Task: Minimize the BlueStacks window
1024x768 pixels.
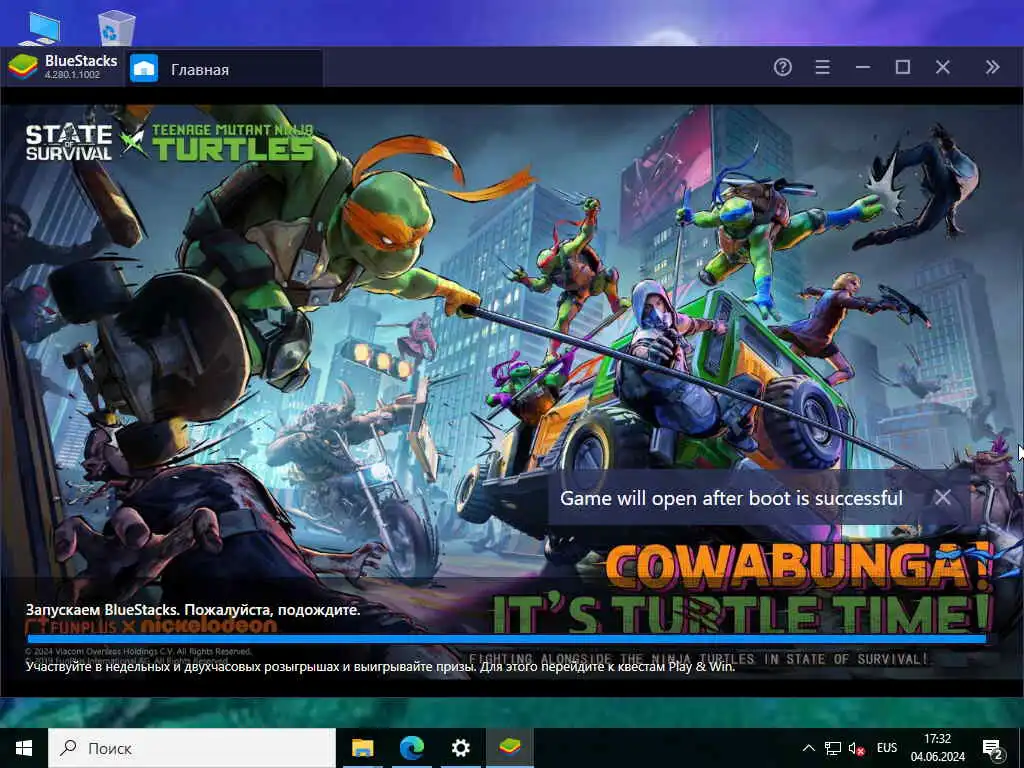Action: [863, 67]
